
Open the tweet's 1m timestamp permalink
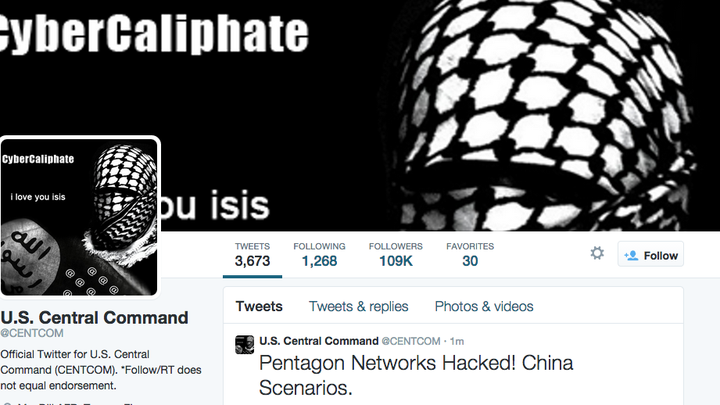pos(457,341)
